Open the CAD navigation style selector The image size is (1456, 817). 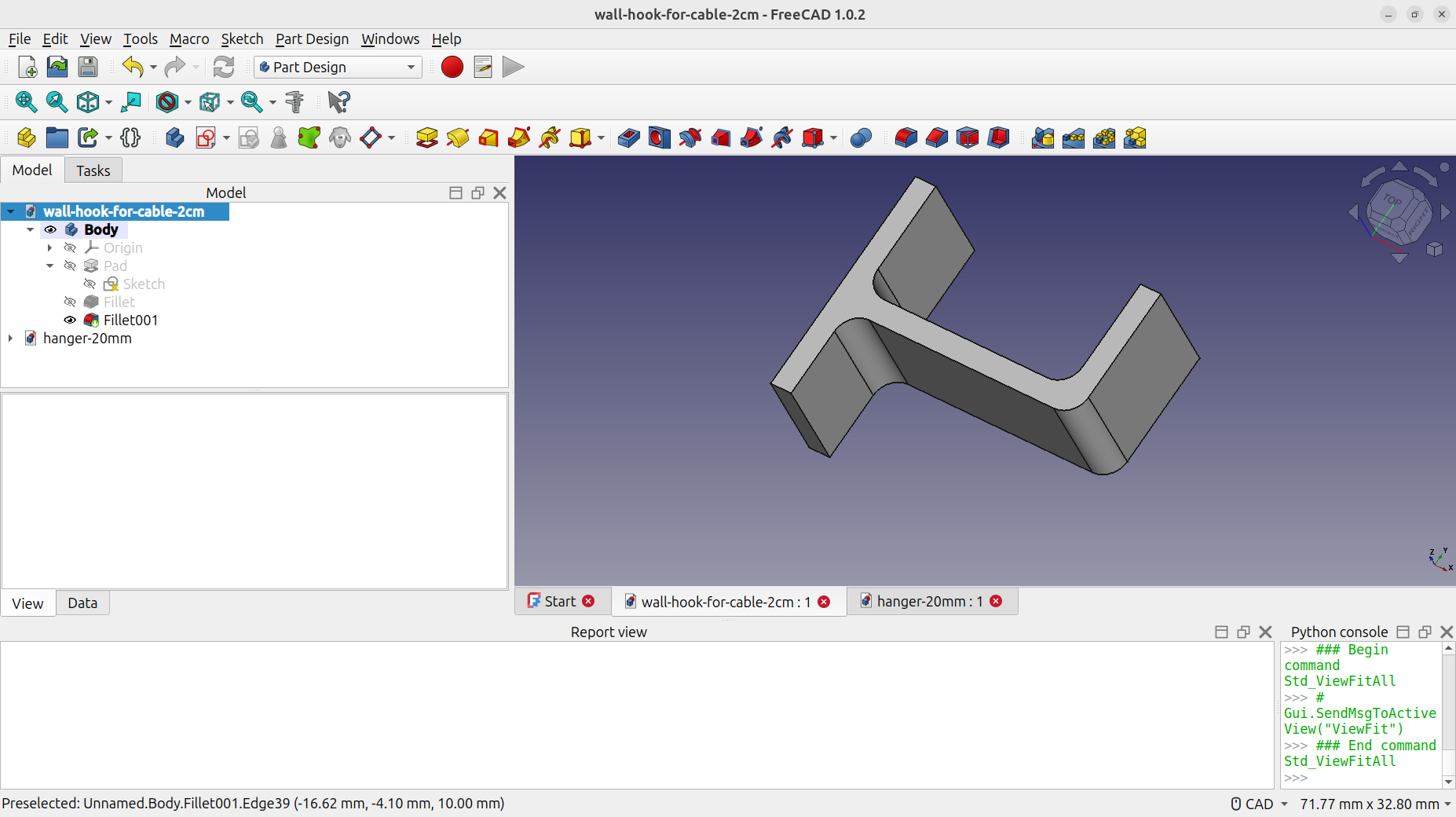point(1259,804)
